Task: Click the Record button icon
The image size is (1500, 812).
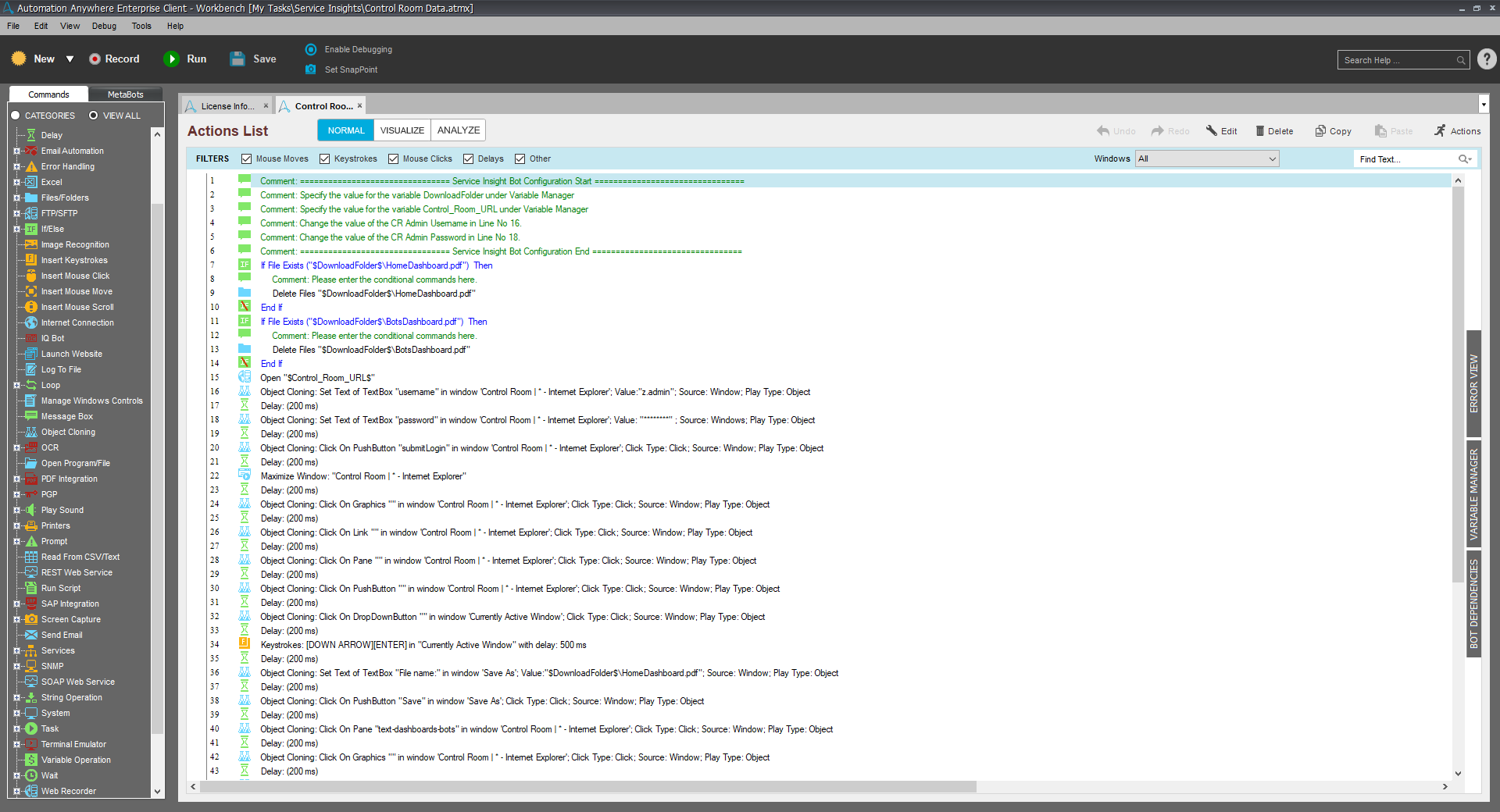Action: coord(95,59)
